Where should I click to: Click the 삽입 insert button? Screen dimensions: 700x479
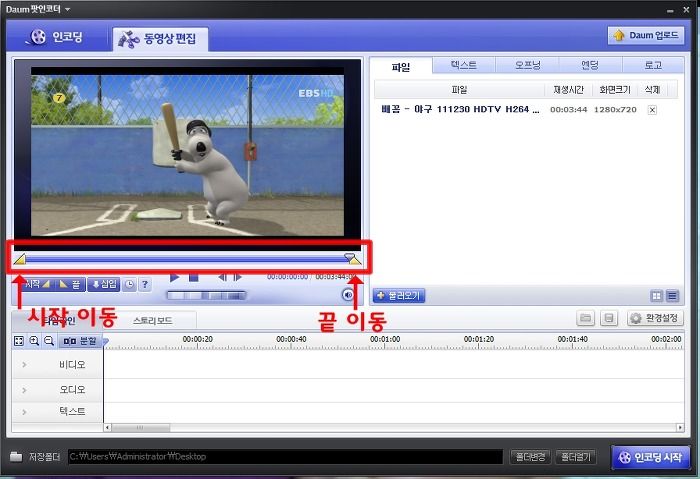coord(104,284)
